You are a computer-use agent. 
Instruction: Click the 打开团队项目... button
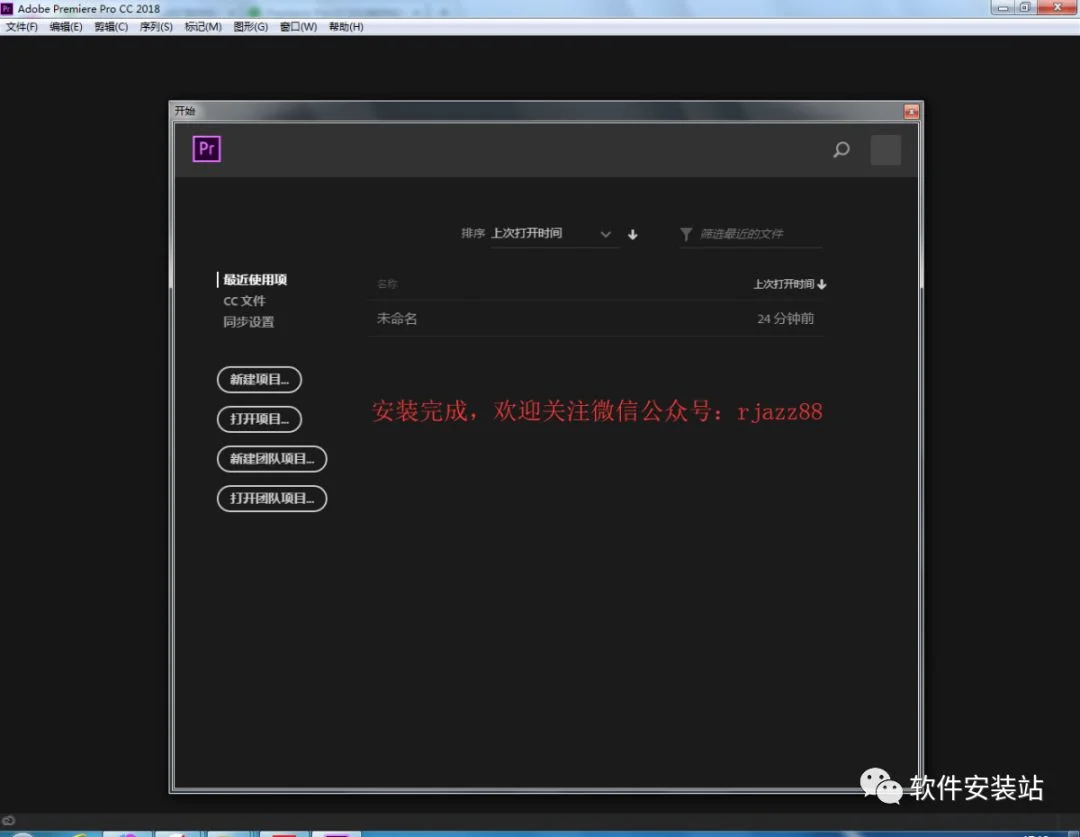tap(272, 498)
